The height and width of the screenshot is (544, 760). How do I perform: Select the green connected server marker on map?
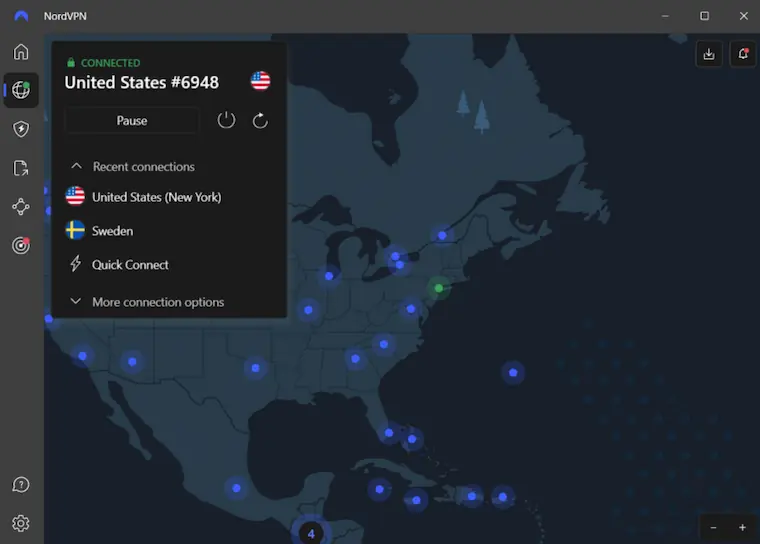pos(439,288)
